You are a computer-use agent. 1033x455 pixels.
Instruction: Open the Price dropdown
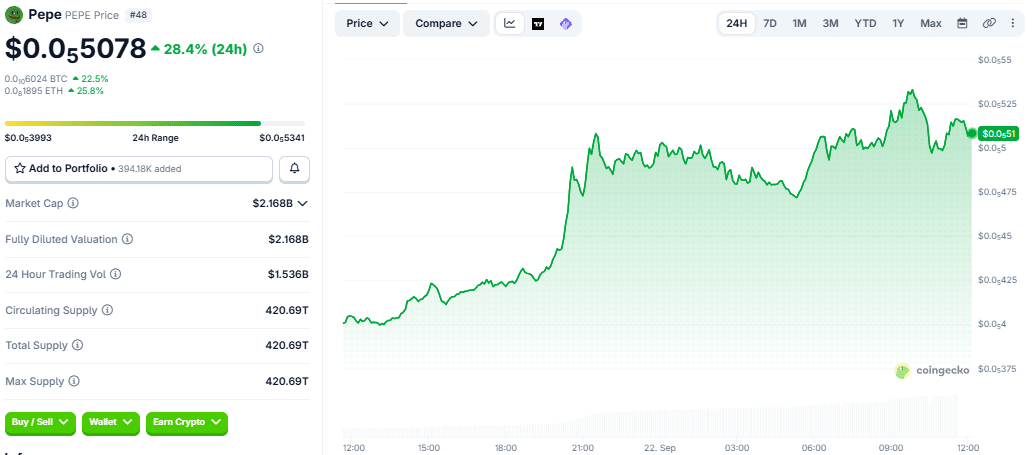click(368, 24)
